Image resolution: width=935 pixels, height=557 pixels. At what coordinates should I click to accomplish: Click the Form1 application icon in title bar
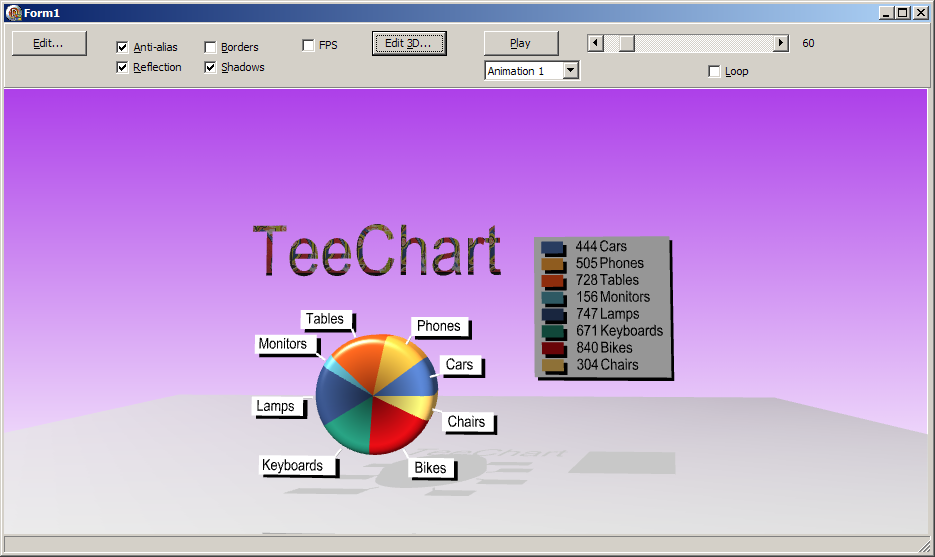tap(14, 13)
